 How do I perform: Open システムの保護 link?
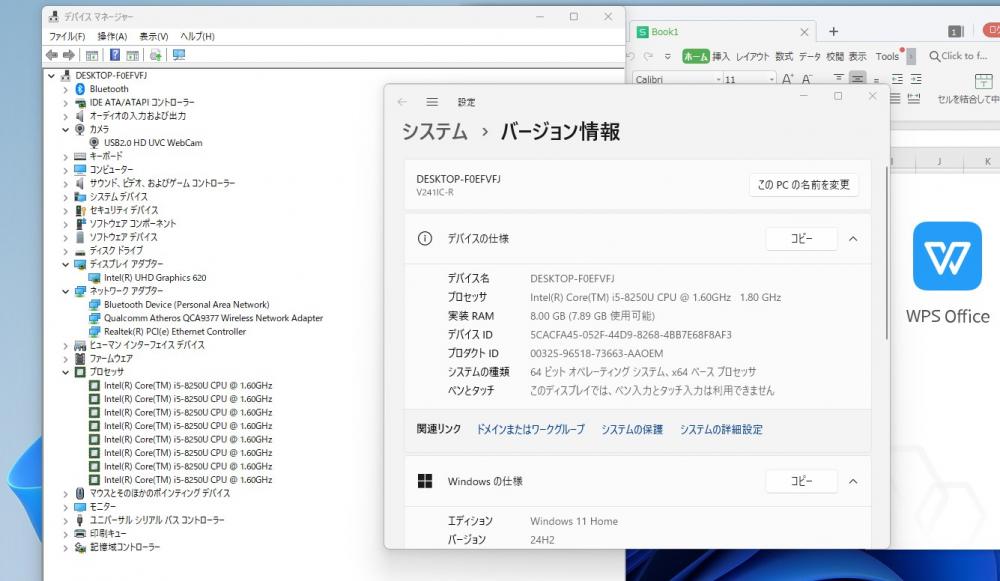[x=632, y=429]
